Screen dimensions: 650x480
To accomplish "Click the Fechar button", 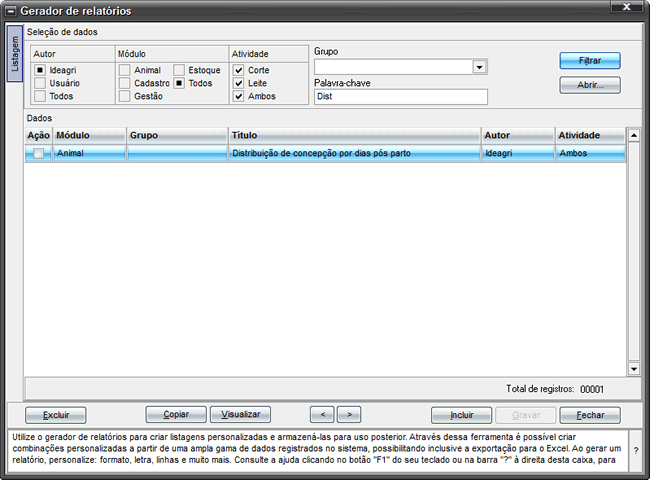I will point(590,415).
